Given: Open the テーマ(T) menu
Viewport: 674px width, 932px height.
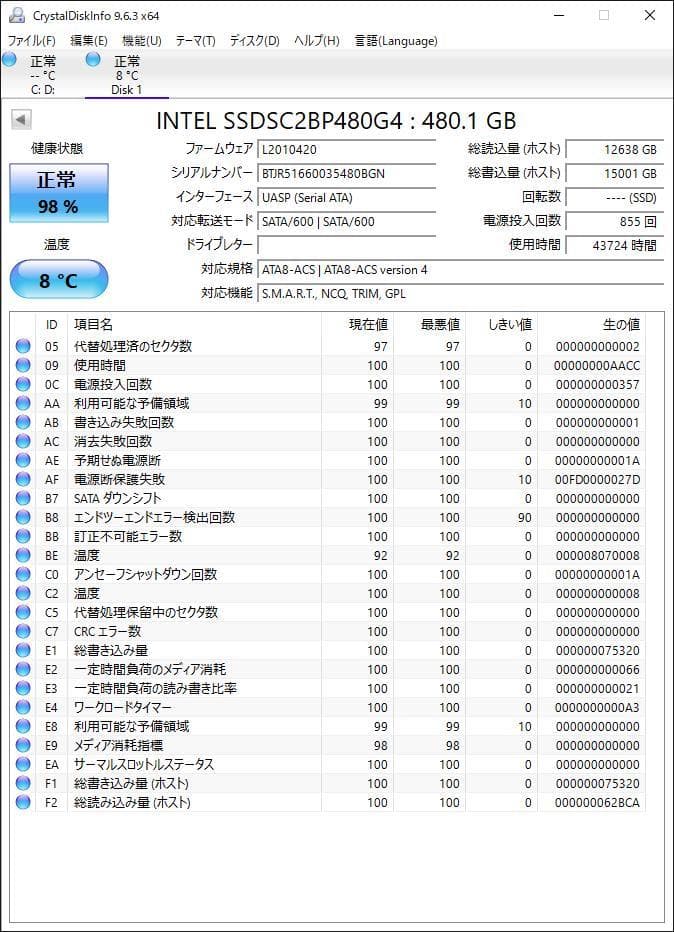Looking at the screenshot, I should 195,40.
